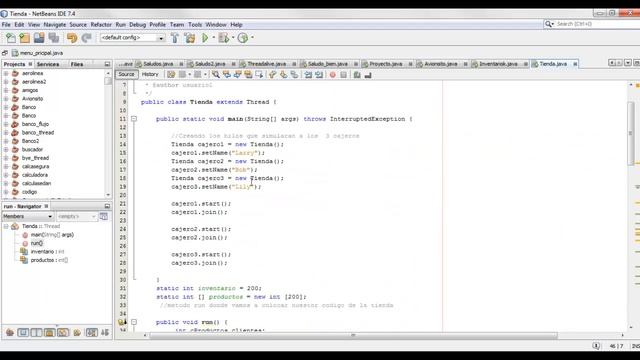Screen dimensions: 640x360
Task: Click the Debug Project icon
Action: (224, 38)
